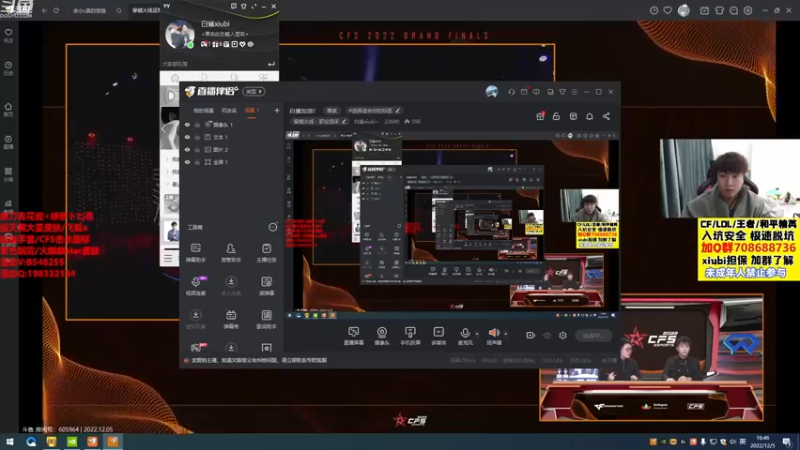The height and width of the screenshot is (450, 800).
Task: Open Windows Start menu
Action: (9, 442)
